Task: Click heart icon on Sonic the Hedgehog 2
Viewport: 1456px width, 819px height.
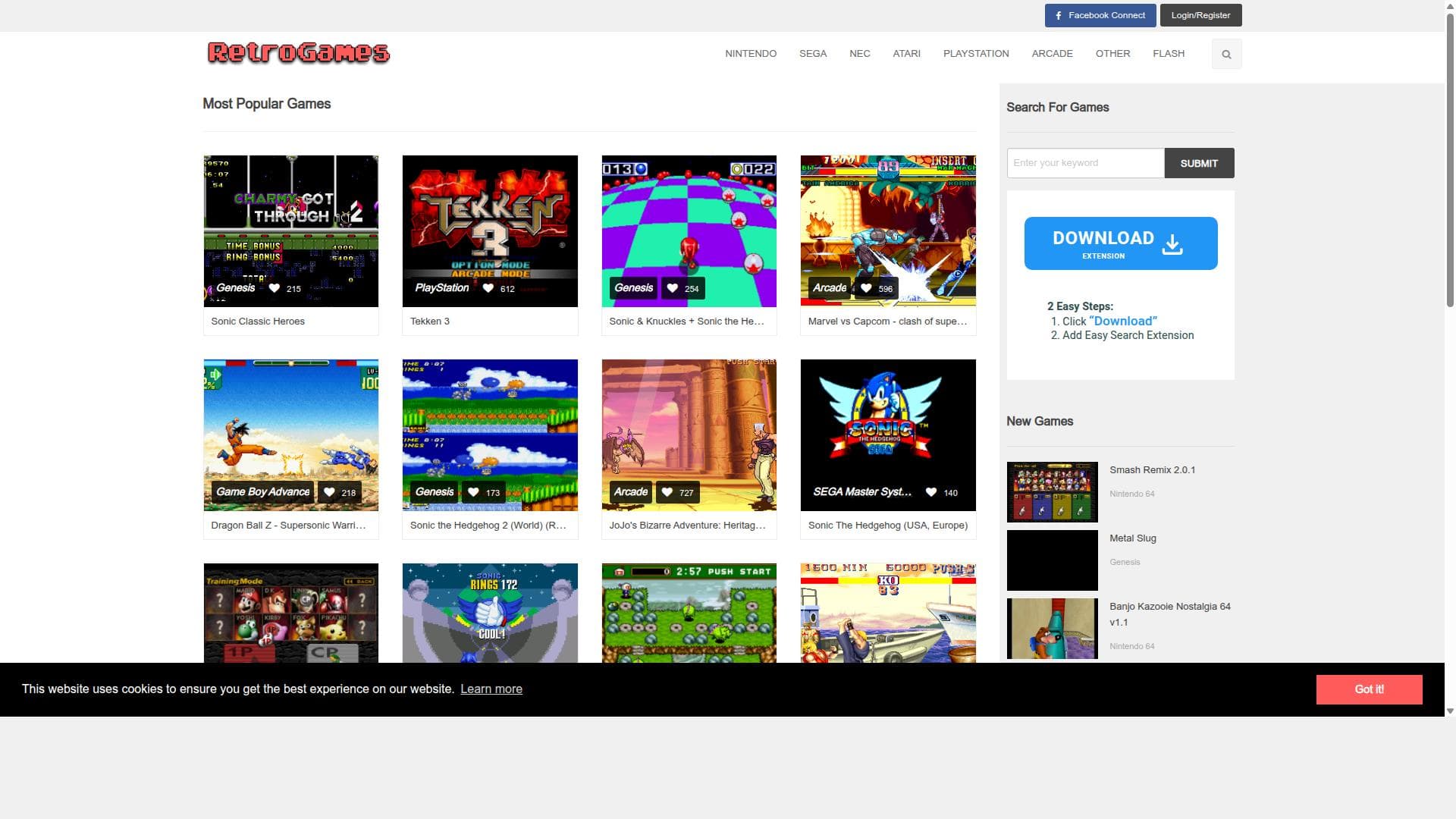Action: (x=473, y=492)
